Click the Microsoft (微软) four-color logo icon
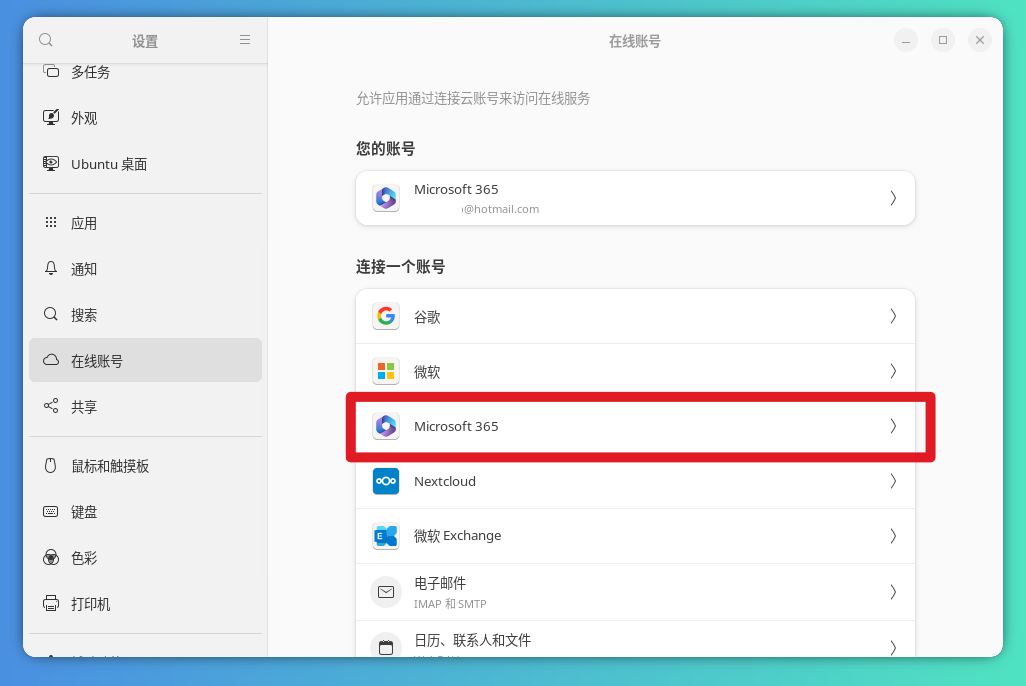 point(386,371)
